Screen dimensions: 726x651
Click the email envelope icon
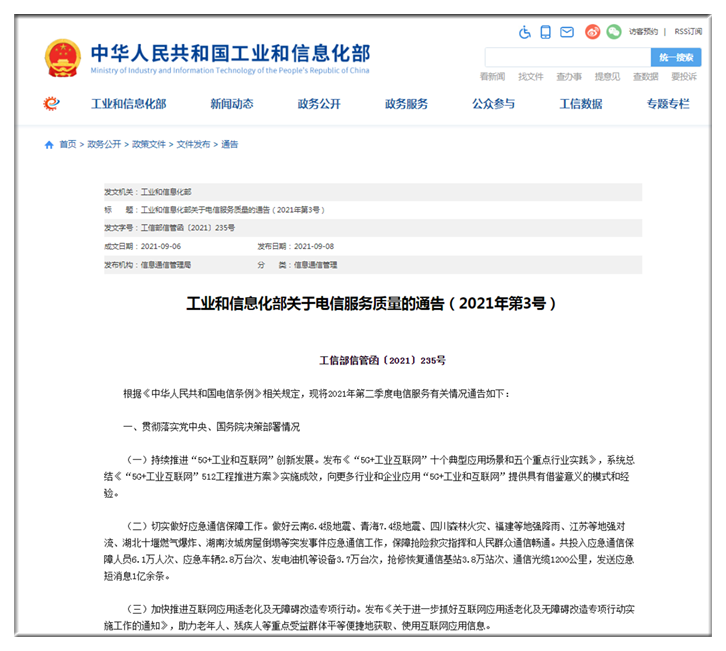coord(567,32)
